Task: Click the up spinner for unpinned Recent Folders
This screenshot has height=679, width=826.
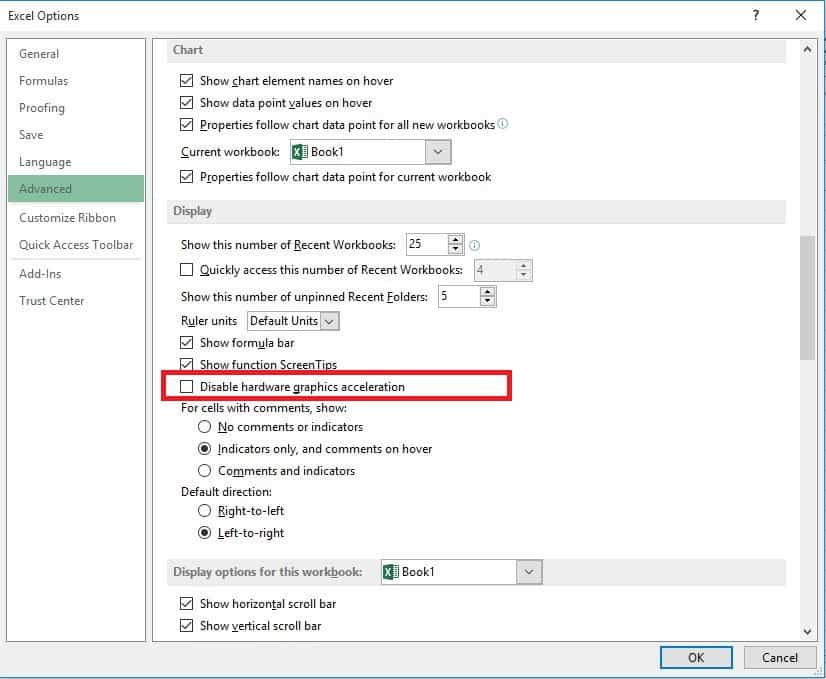Action: [486, 291]
